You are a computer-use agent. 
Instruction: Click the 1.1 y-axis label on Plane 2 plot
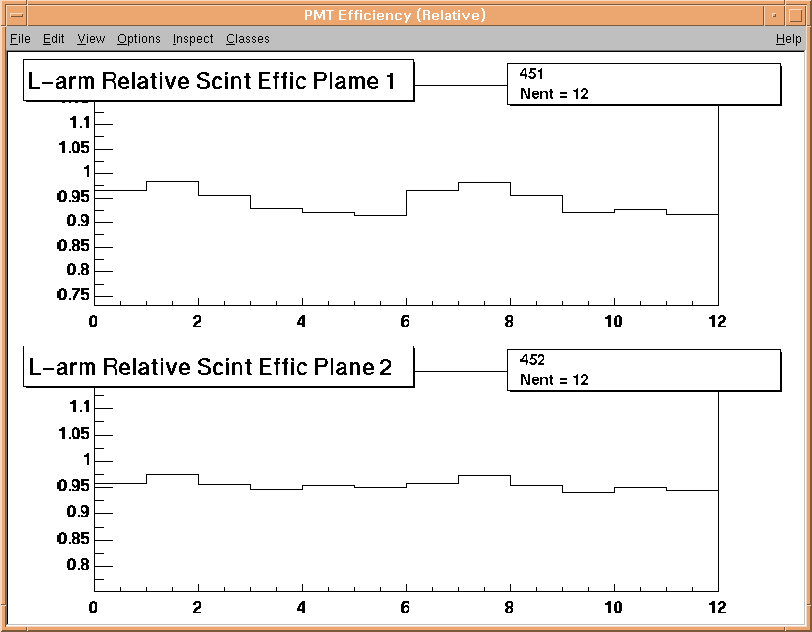pos(80,407)
